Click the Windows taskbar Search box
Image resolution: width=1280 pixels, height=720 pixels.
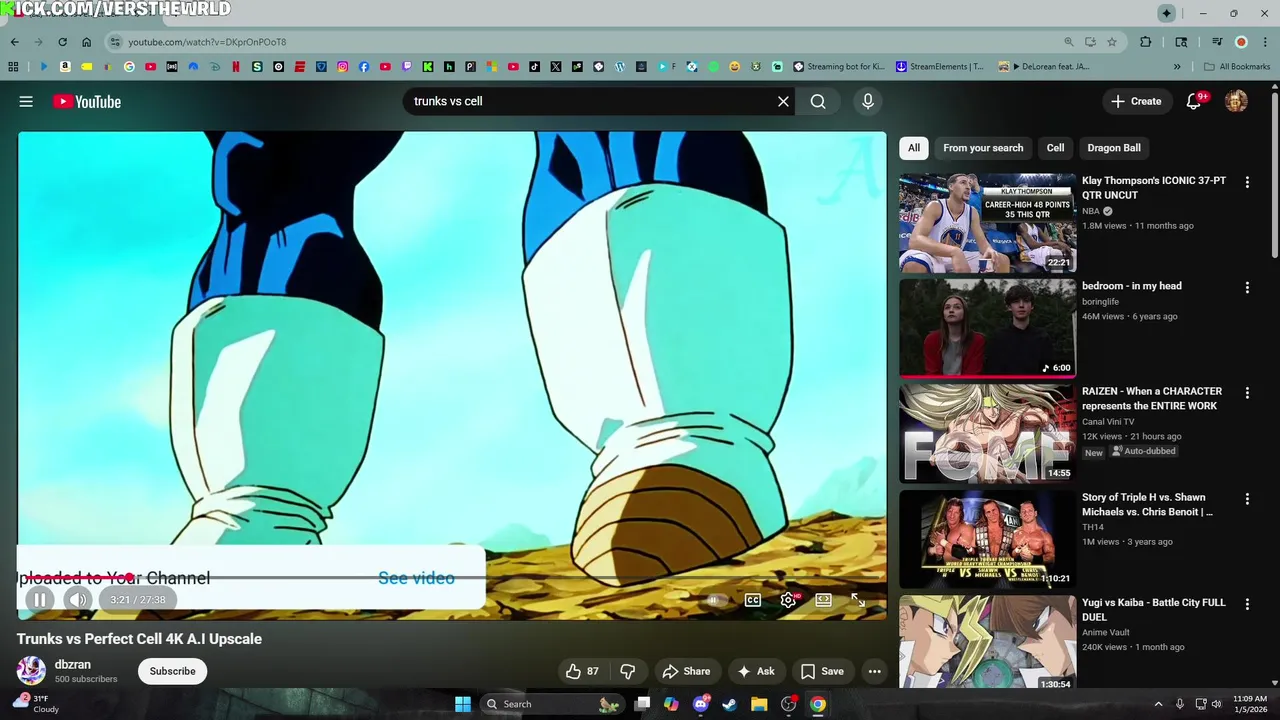coord(552,704)
